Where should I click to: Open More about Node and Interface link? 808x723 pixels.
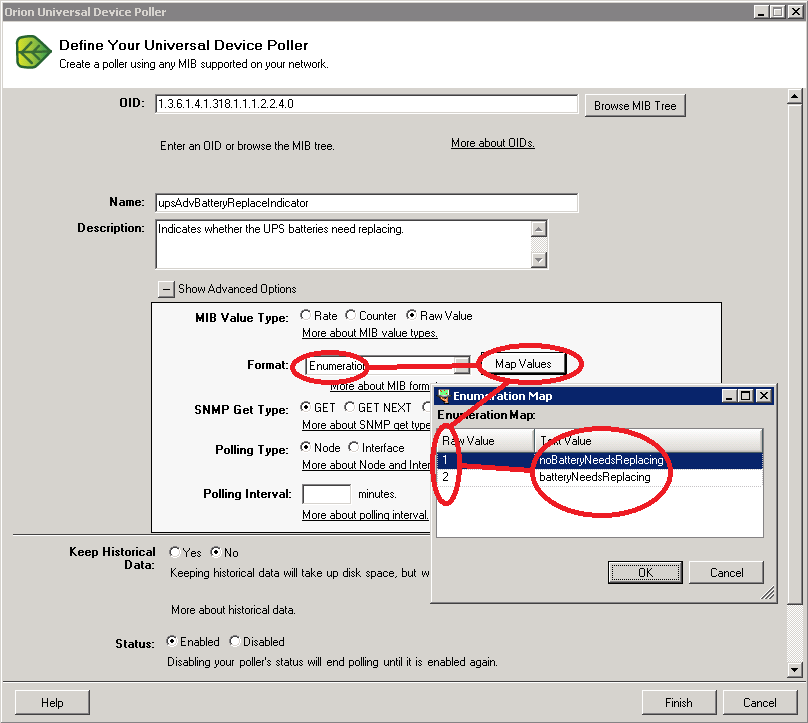pyautogui.click(x=366, y=465)
